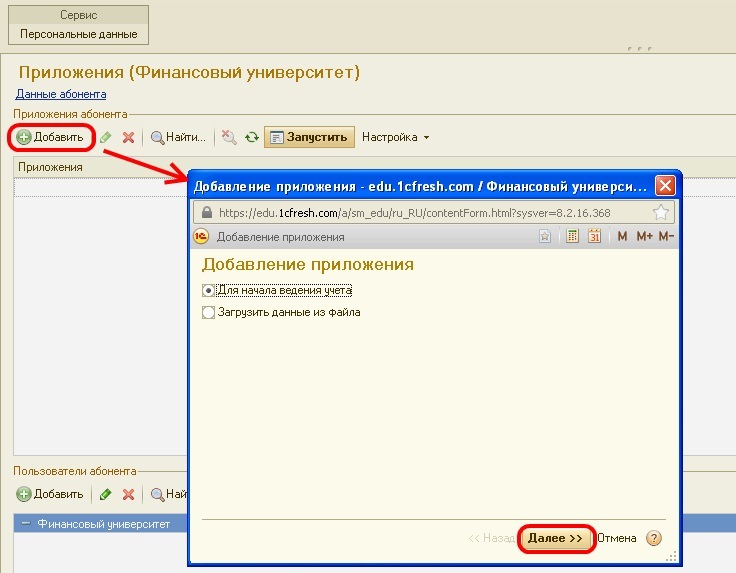Click the Далее >> button
736x573 pixels.
click(x=555, y=538)
